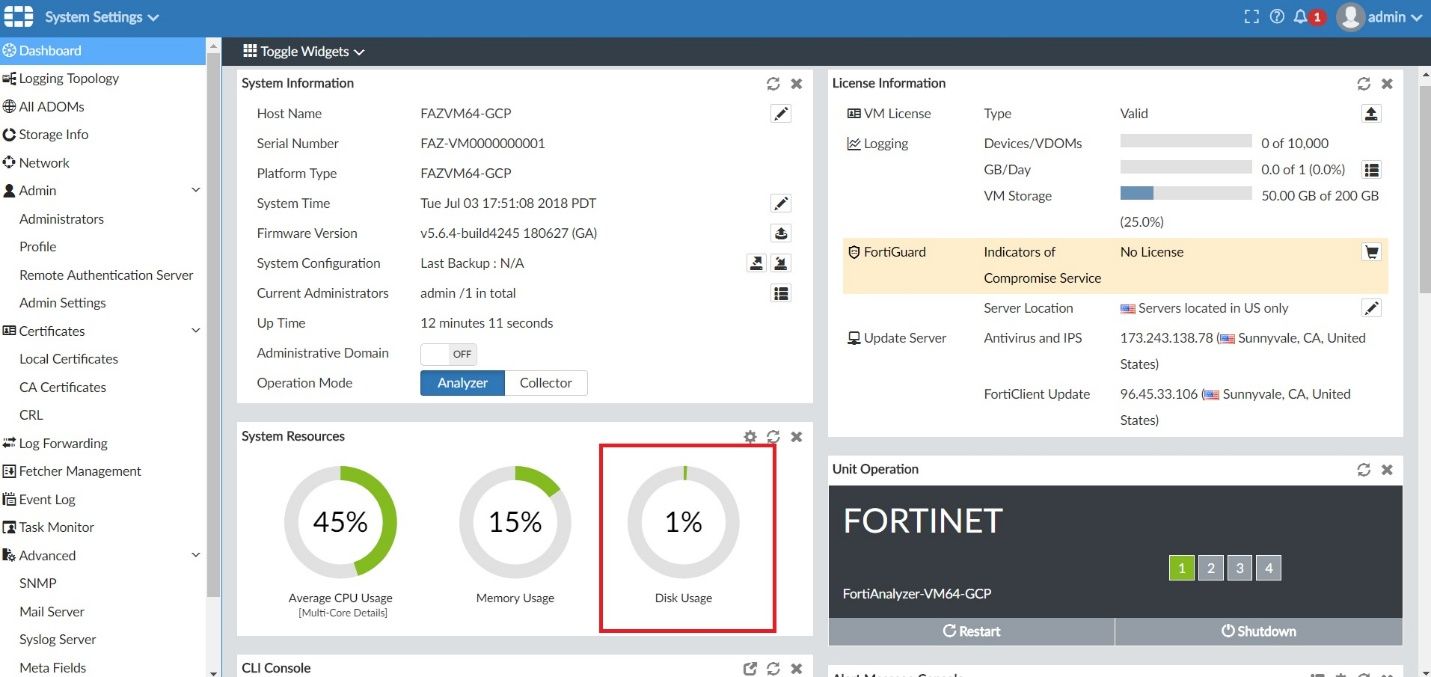View Current Administrators list icon
Viewport: 1431px width, 677px height.
click(x=781, y=294)
